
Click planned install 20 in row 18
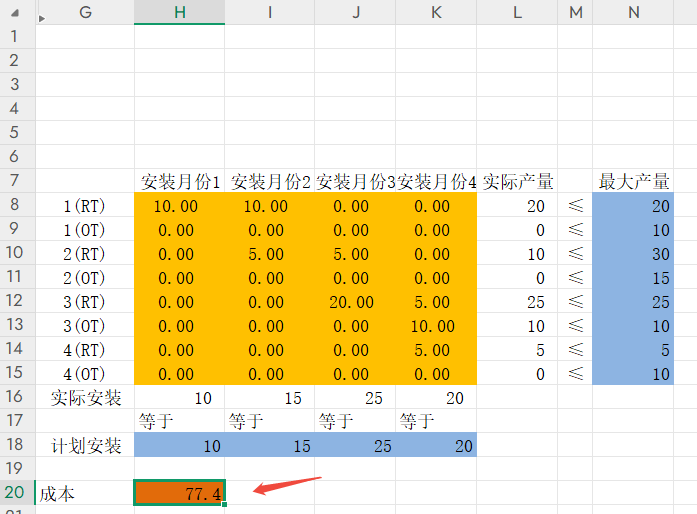coord(436,445)
